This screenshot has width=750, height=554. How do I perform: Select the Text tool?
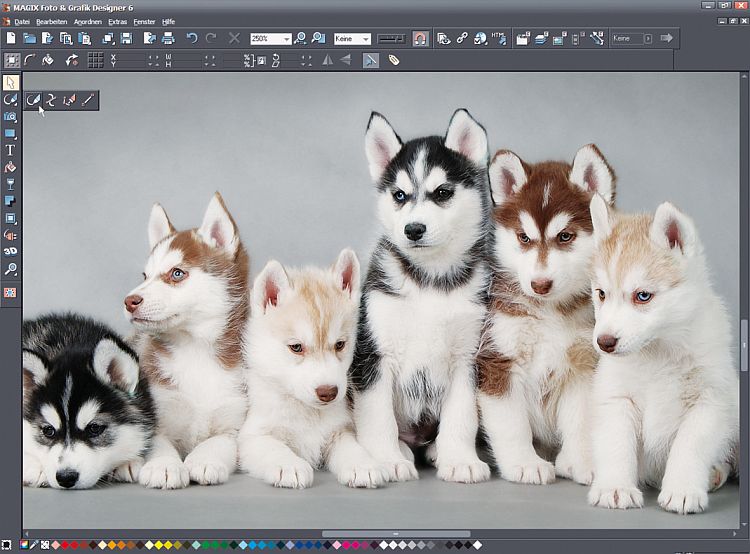(11, 150)
